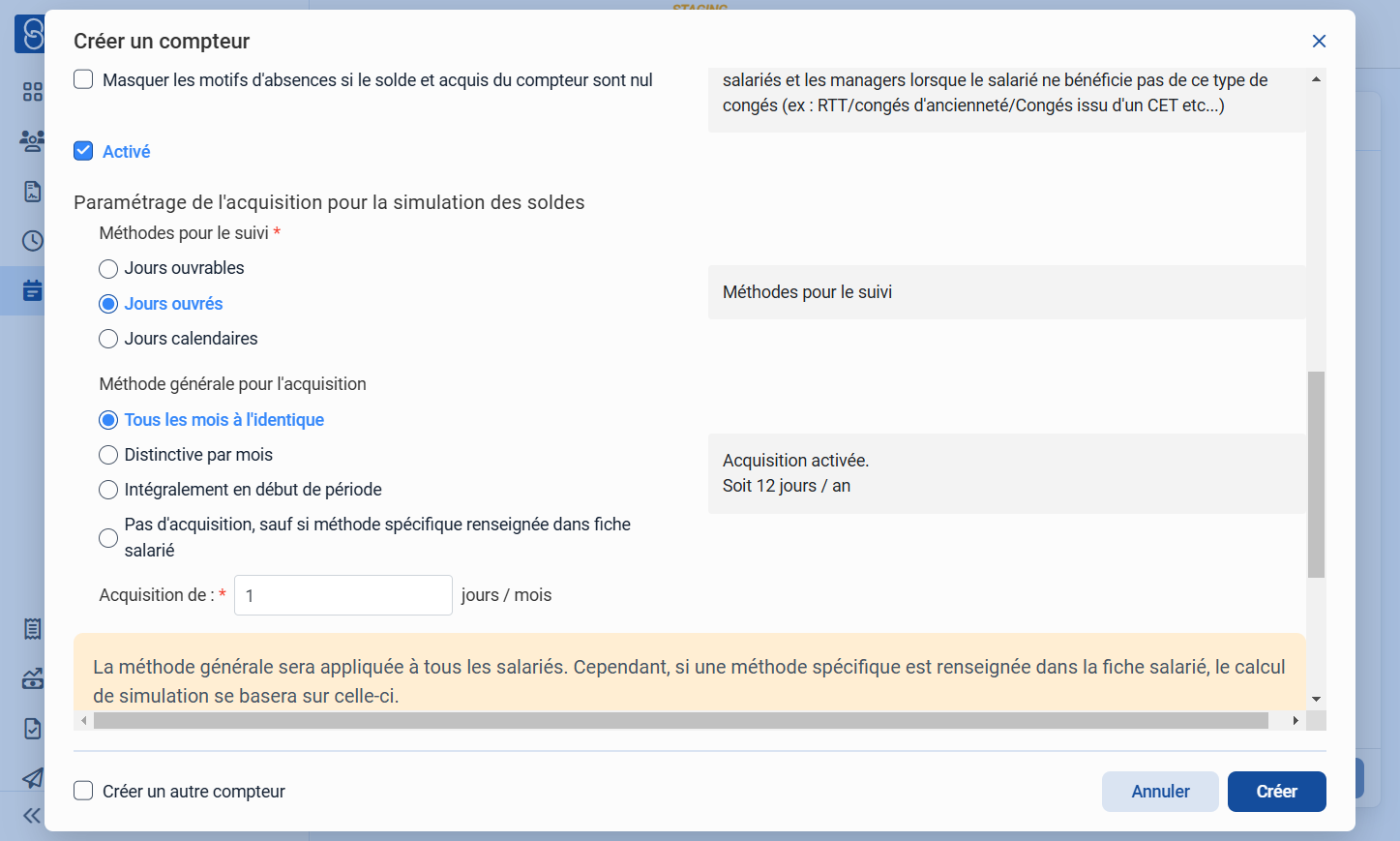
Task: Click the vertical scrollbar thumb
Action: coord(1316,474)
